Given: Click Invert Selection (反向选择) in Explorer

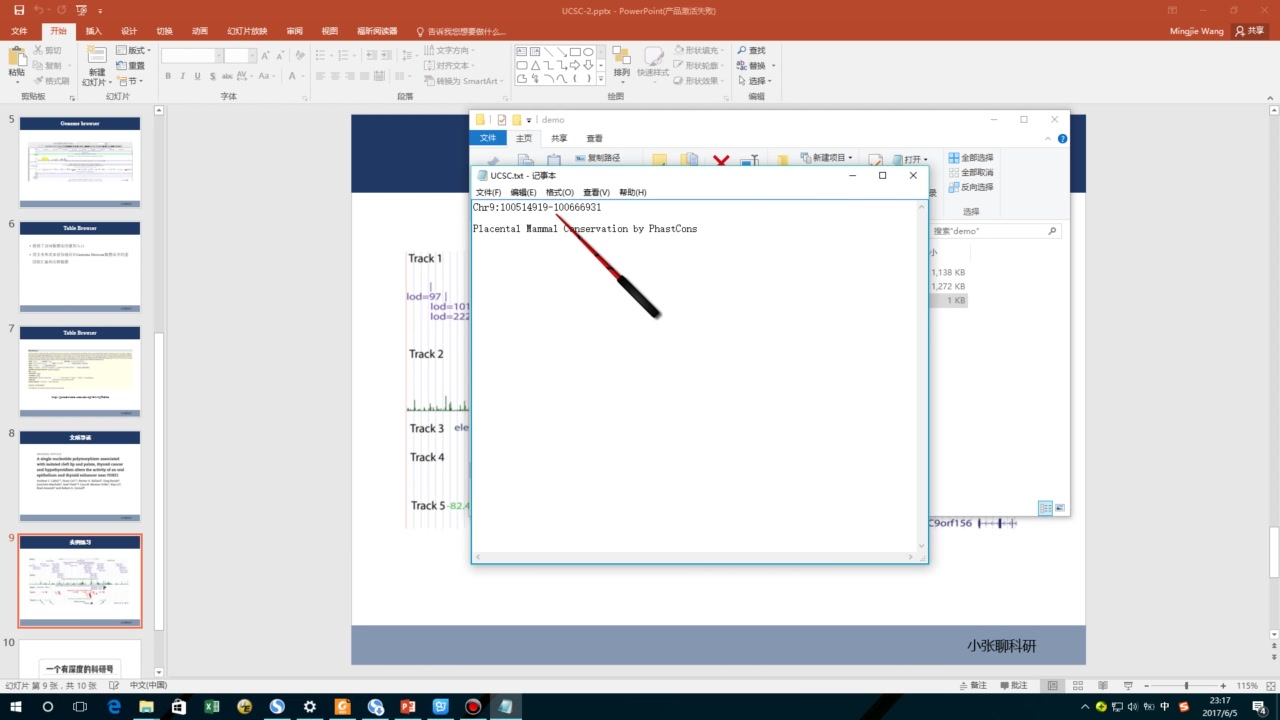Looking at the screenshot, I should pyautogui.click(x=971, y=187).
